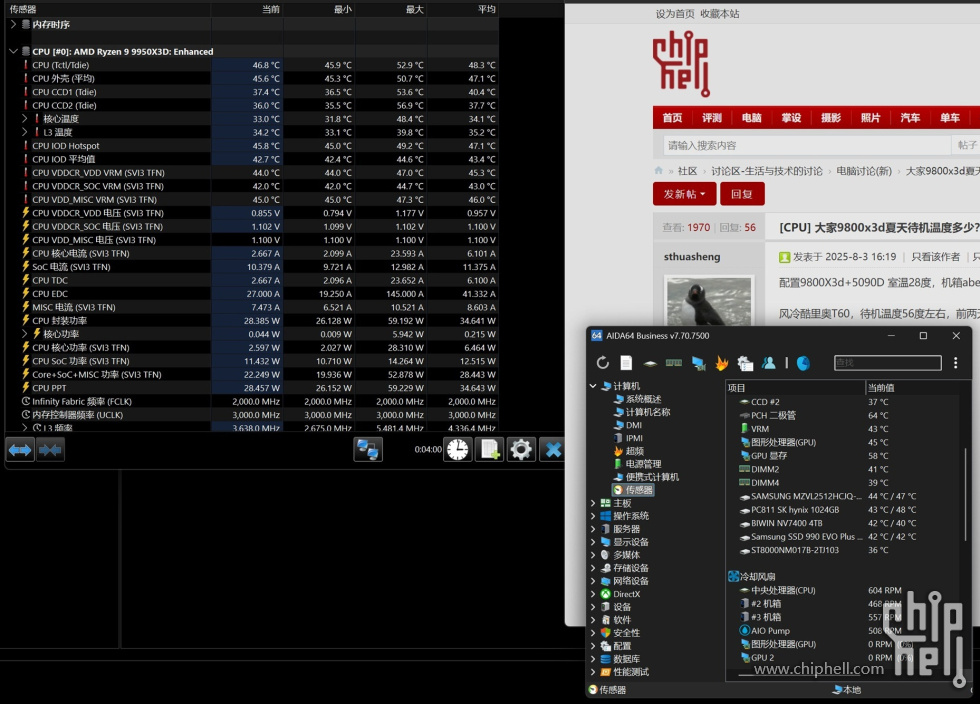Expand 显示设备 node in AIDA64 tree
980x704 pixels.
[593, 541]
